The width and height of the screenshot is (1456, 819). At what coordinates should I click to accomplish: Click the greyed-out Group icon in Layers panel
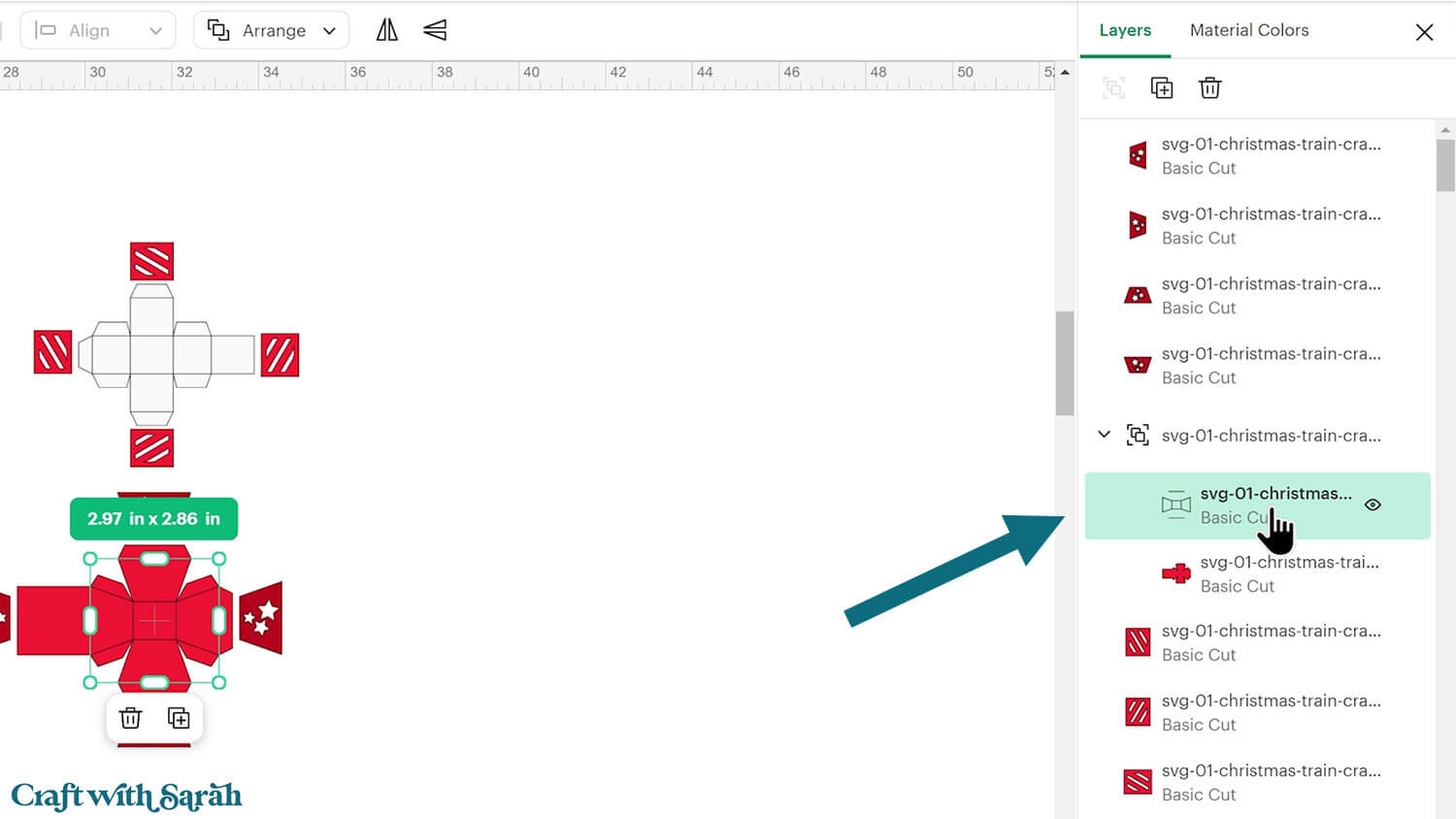pyautogui.click(x=1113, y=88)
